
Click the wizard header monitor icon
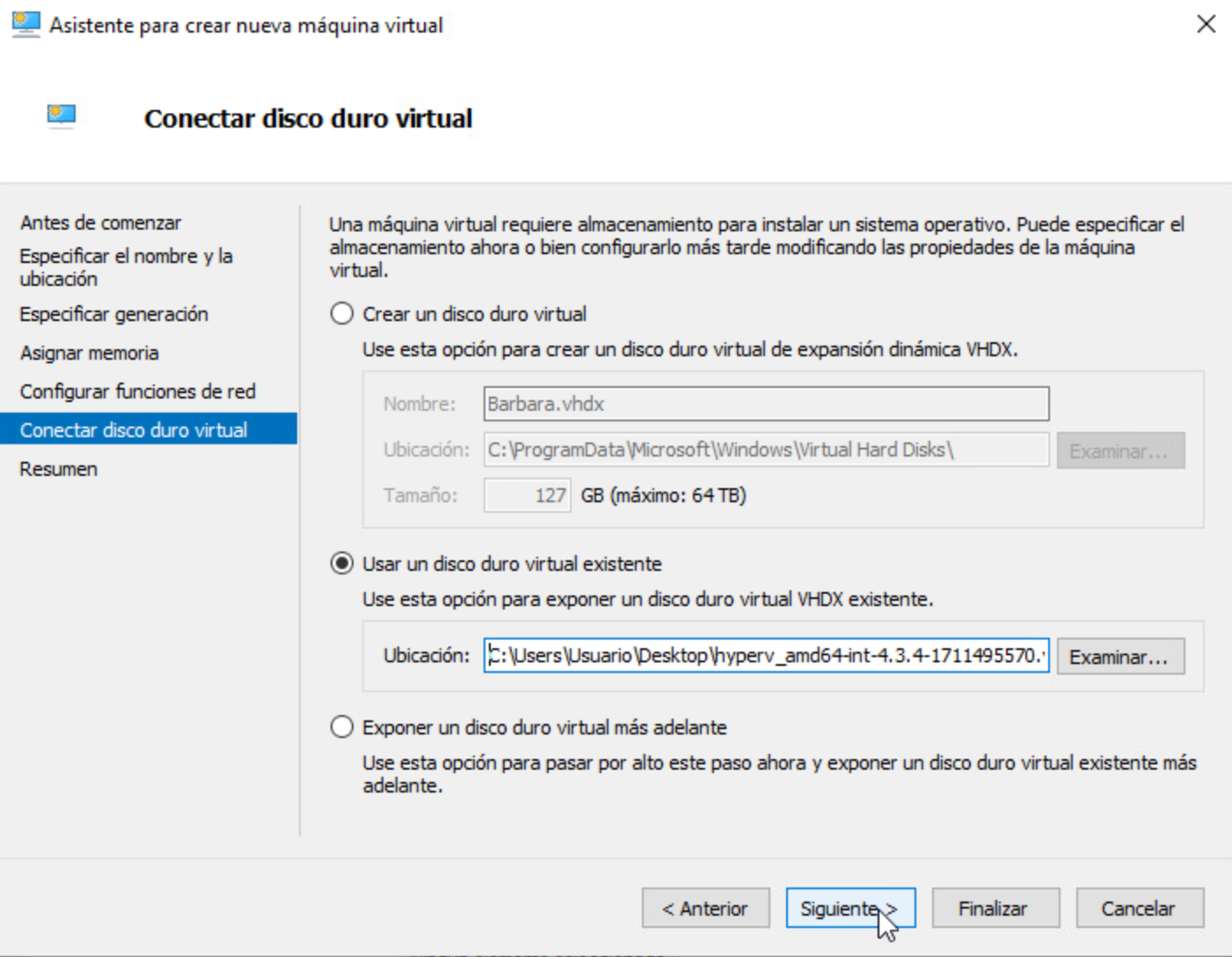(x=60, y=115)
